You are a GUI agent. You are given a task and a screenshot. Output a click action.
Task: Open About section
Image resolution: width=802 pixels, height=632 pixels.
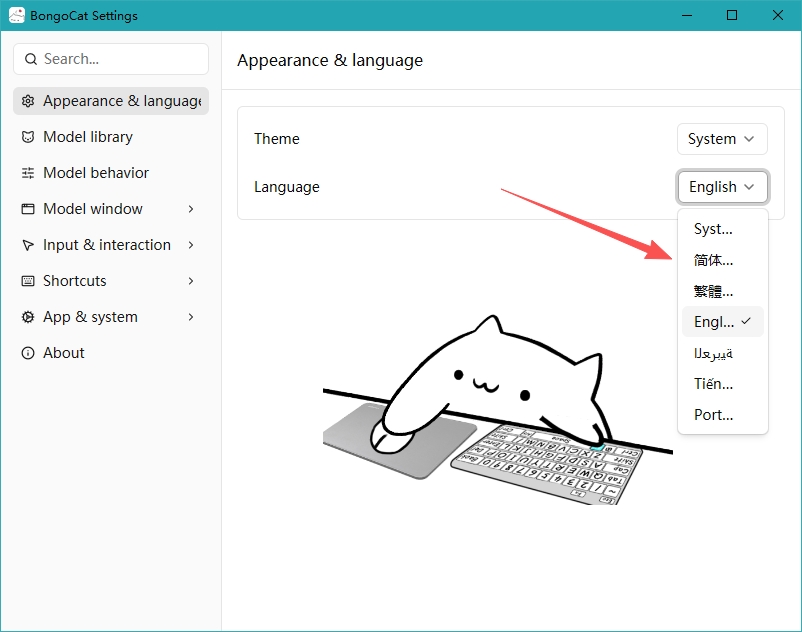point(111,353)
